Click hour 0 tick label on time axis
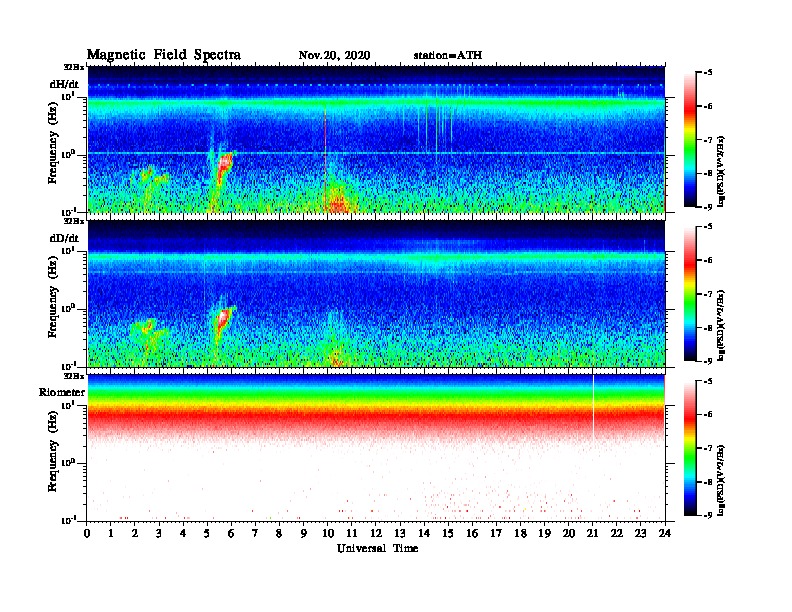Screen dimensions: 792x612 [87, 533]
